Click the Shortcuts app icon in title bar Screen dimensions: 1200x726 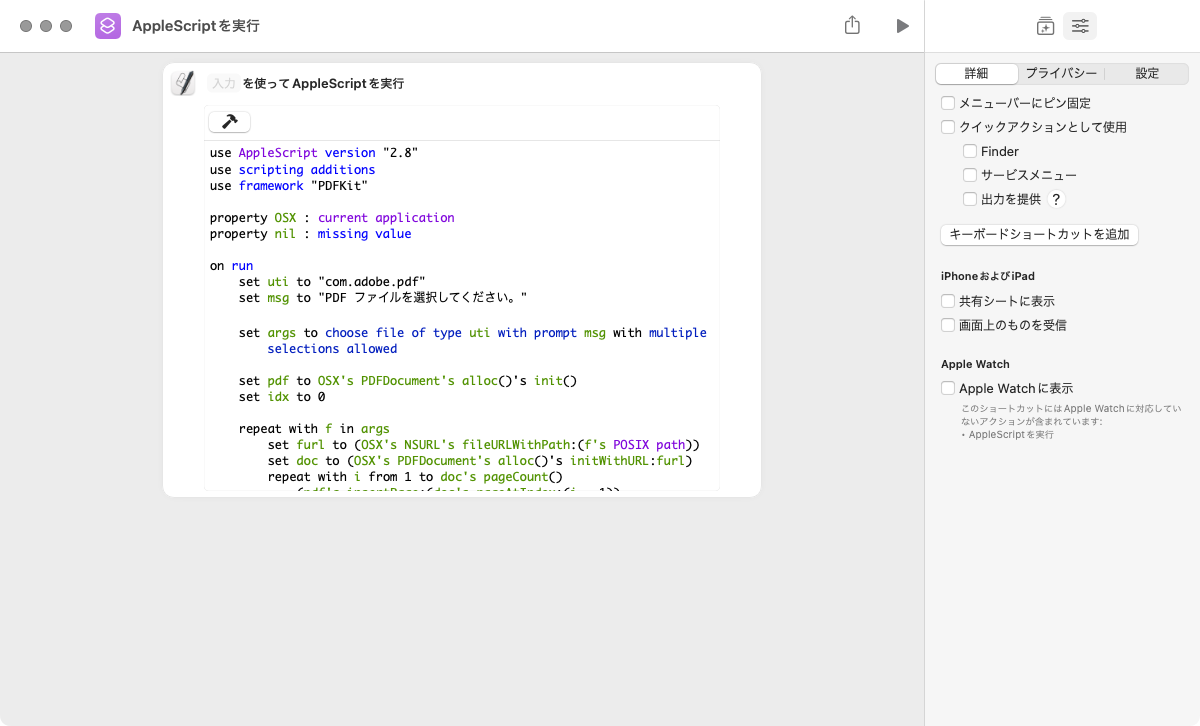(108, 26)
